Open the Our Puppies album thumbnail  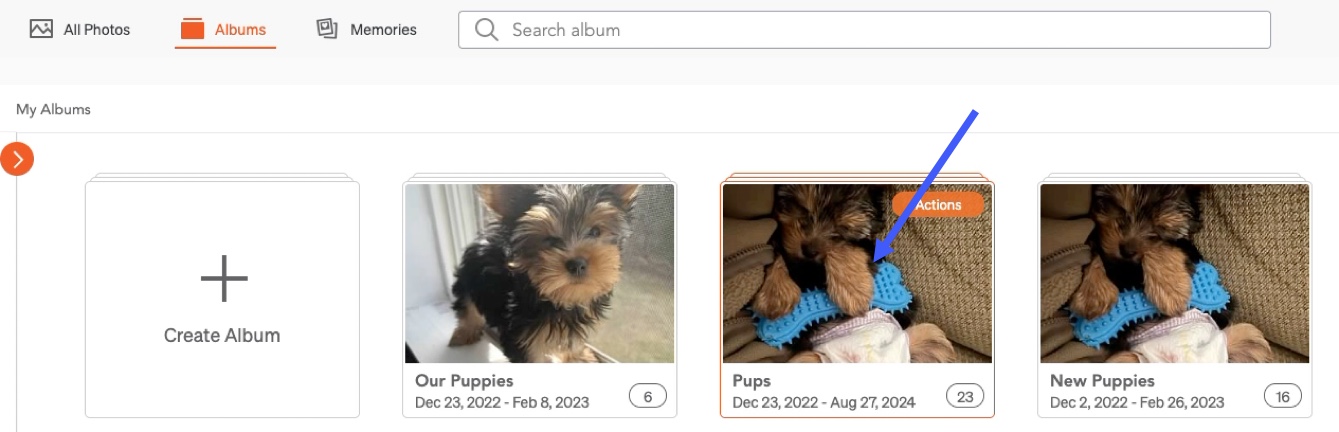[x=540, y=273]
